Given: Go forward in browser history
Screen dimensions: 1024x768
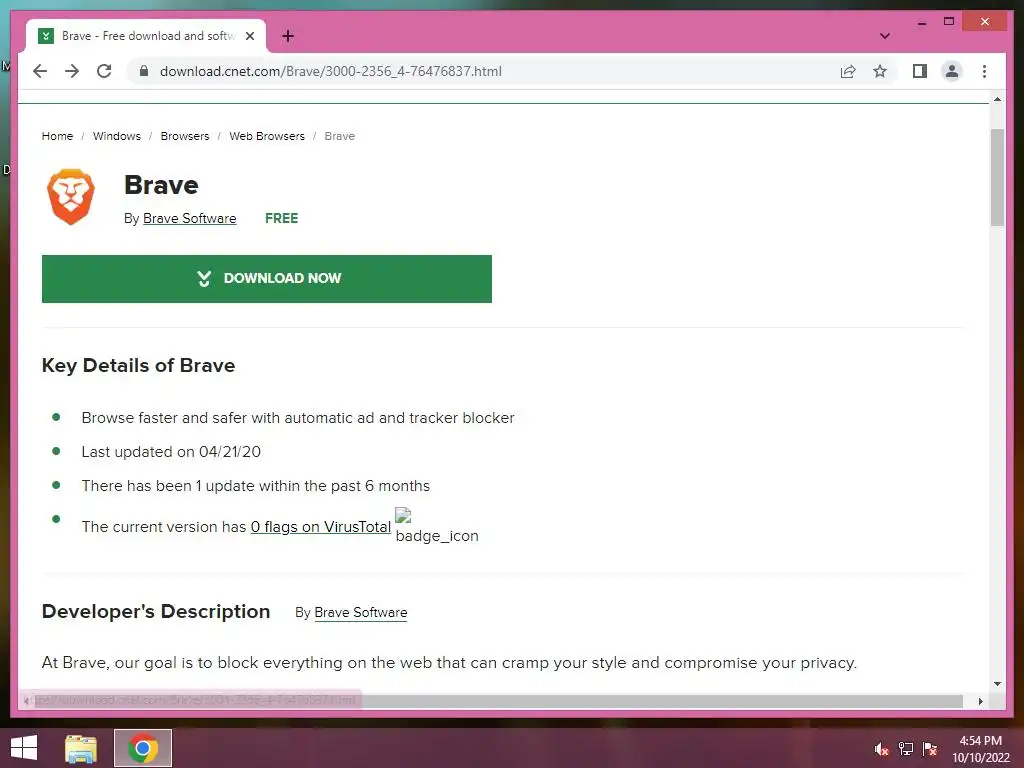Looking at the screenshot, I should pyautogui.click(x=72, y=71).
